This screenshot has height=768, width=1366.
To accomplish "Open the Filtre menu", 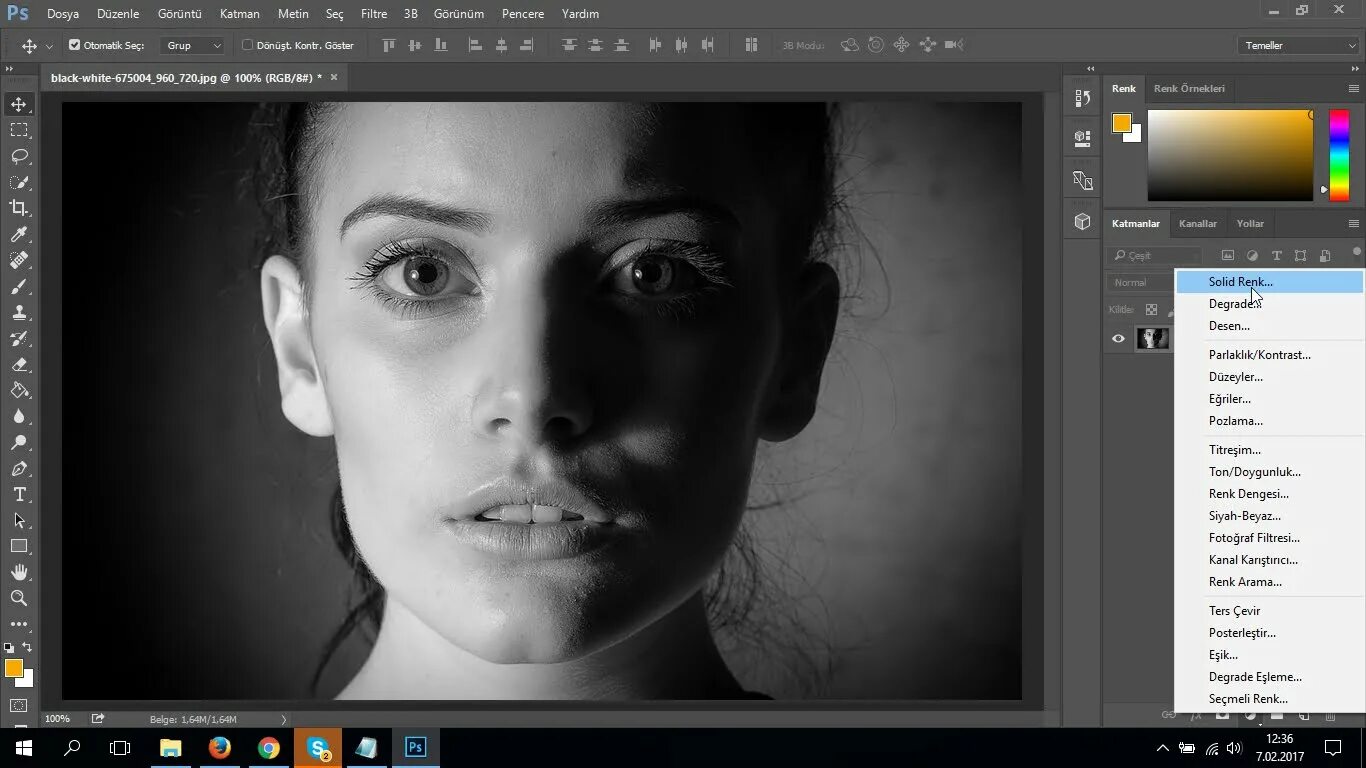I will pyautogui.click(x=374, y=14).
